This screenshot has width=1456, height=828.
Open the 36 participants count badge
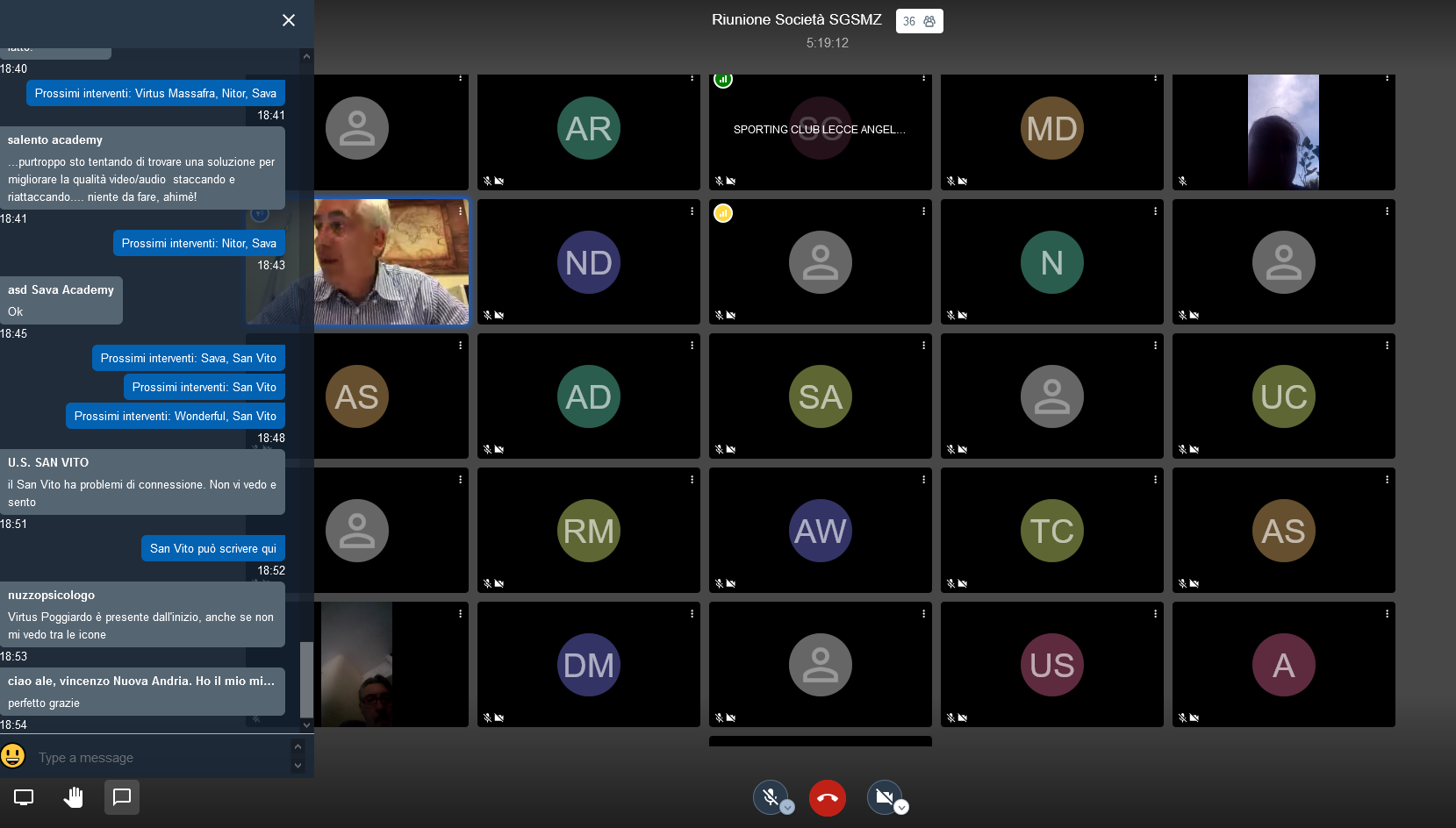919,21
